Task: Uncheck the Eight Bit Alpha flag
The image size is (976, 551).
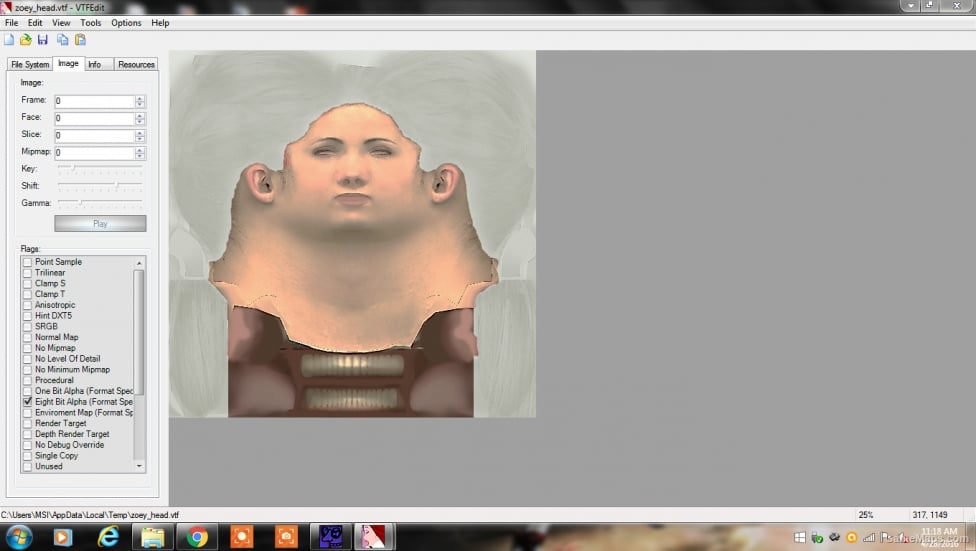Action: click(27, 402)
